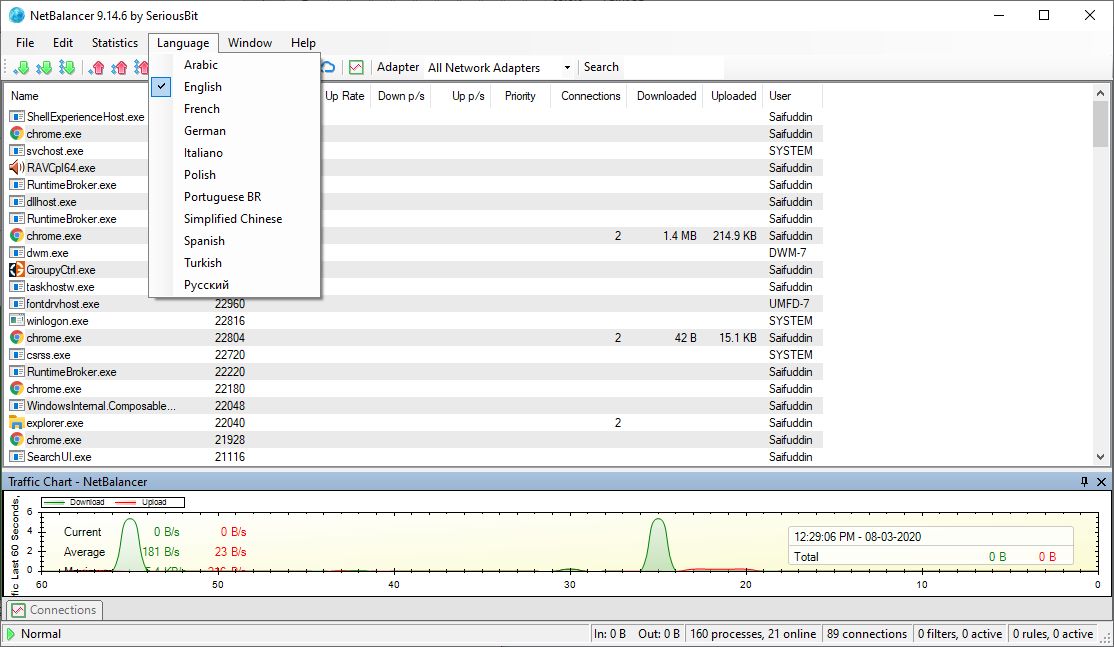Screen dimensions: 1114x647
Task: Select Simplified Chinese language
Action: point(234,219)
